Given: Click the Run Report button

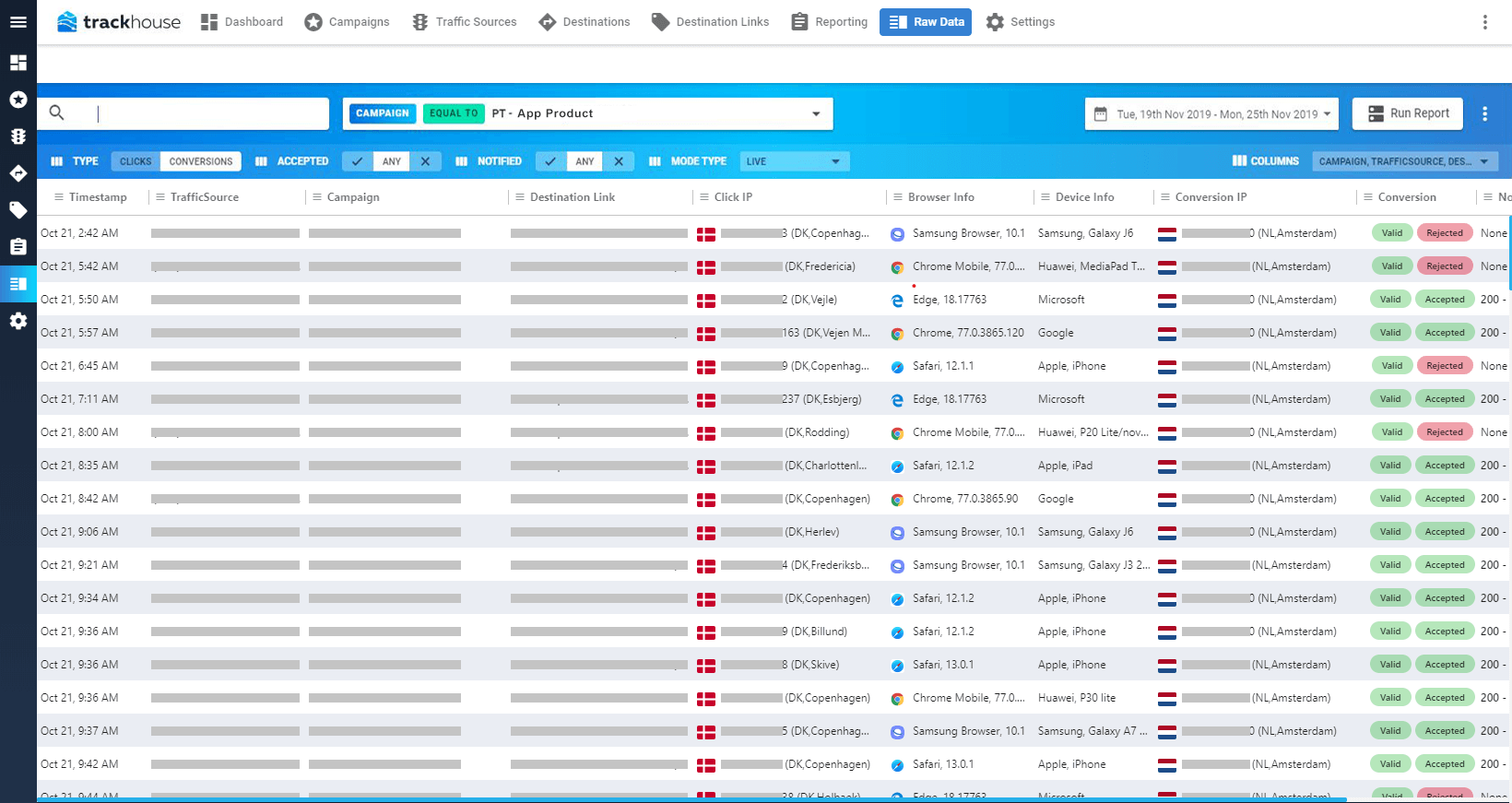Looking at the screenshot, I should pyautogui.click(x=1408, y=113).
